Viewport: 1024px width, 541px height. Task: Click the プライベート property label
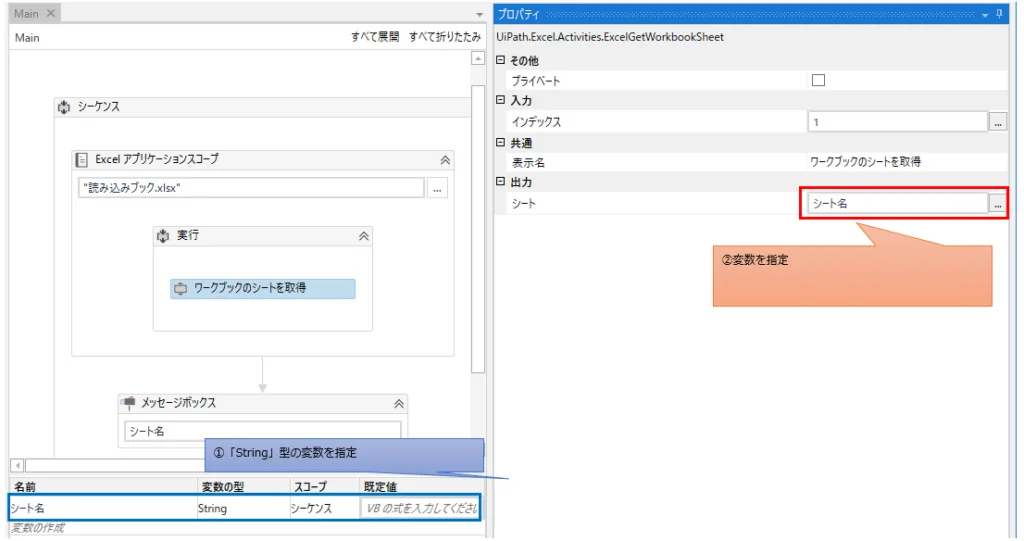tap(536, 81)
